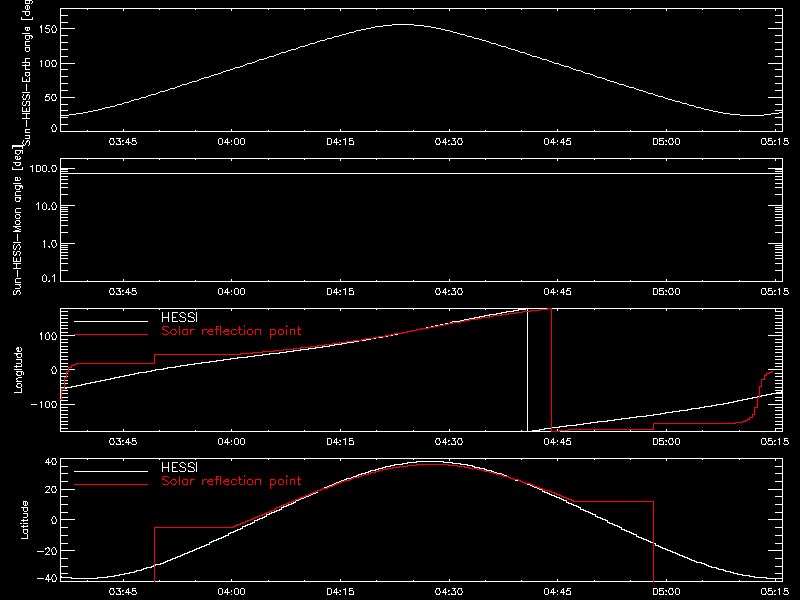Click the HESSI legend label in Latitude plot

point(179,467)
